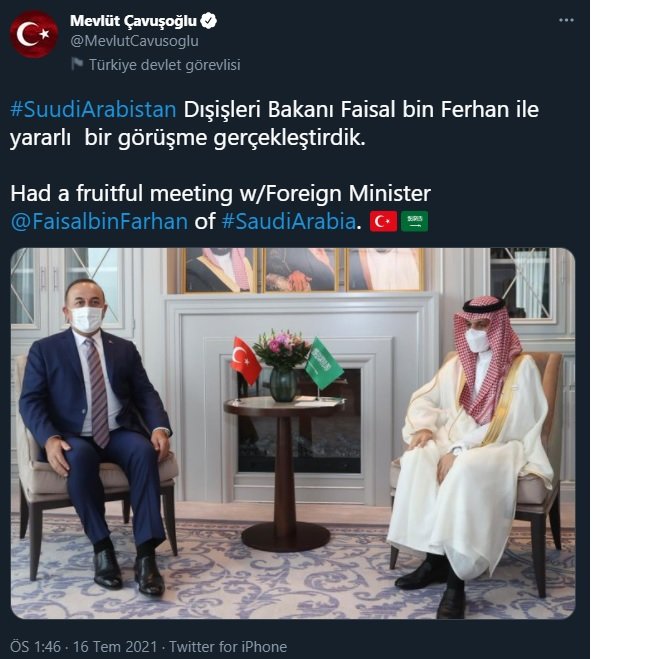Open the Mevlüt Çavuşoğlu display name
Screen dimensions: 670x659
coord(133,21)
